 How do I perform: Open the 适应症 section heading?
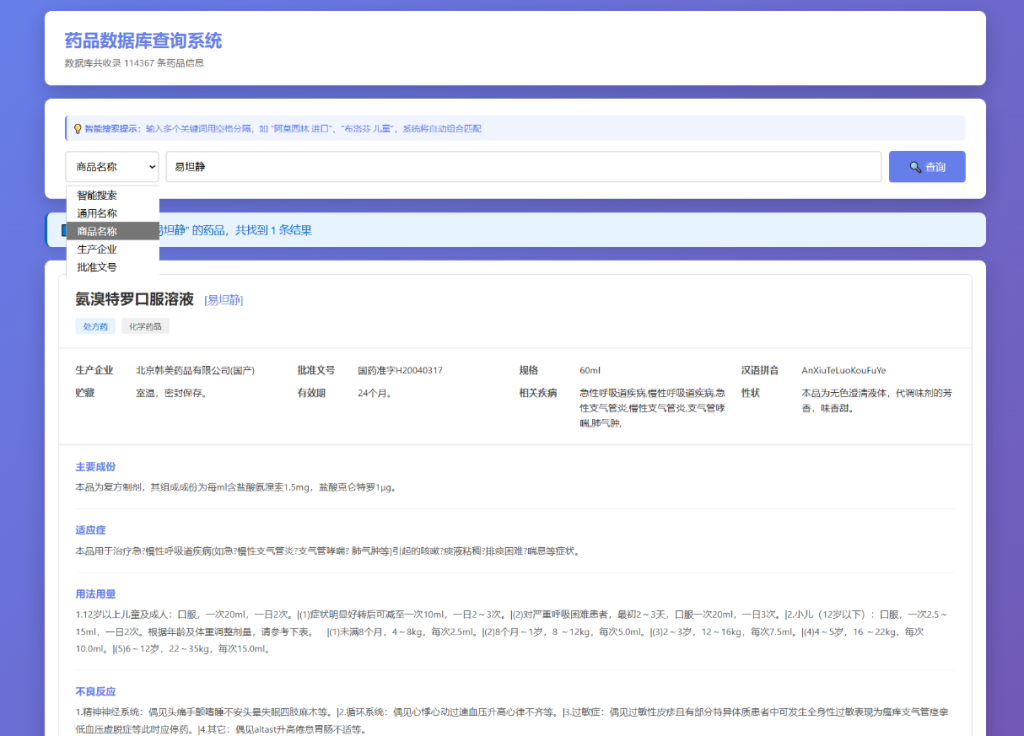click(89, 529)
